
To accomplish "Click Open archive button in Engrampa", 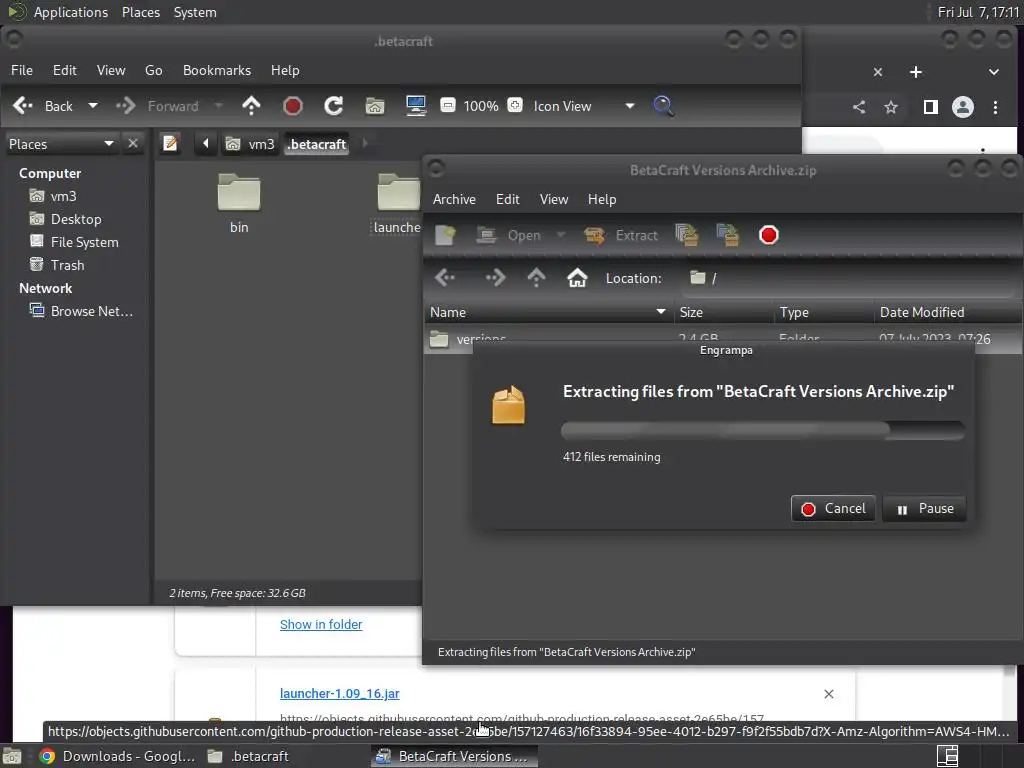I will click(x=509, y=235).
